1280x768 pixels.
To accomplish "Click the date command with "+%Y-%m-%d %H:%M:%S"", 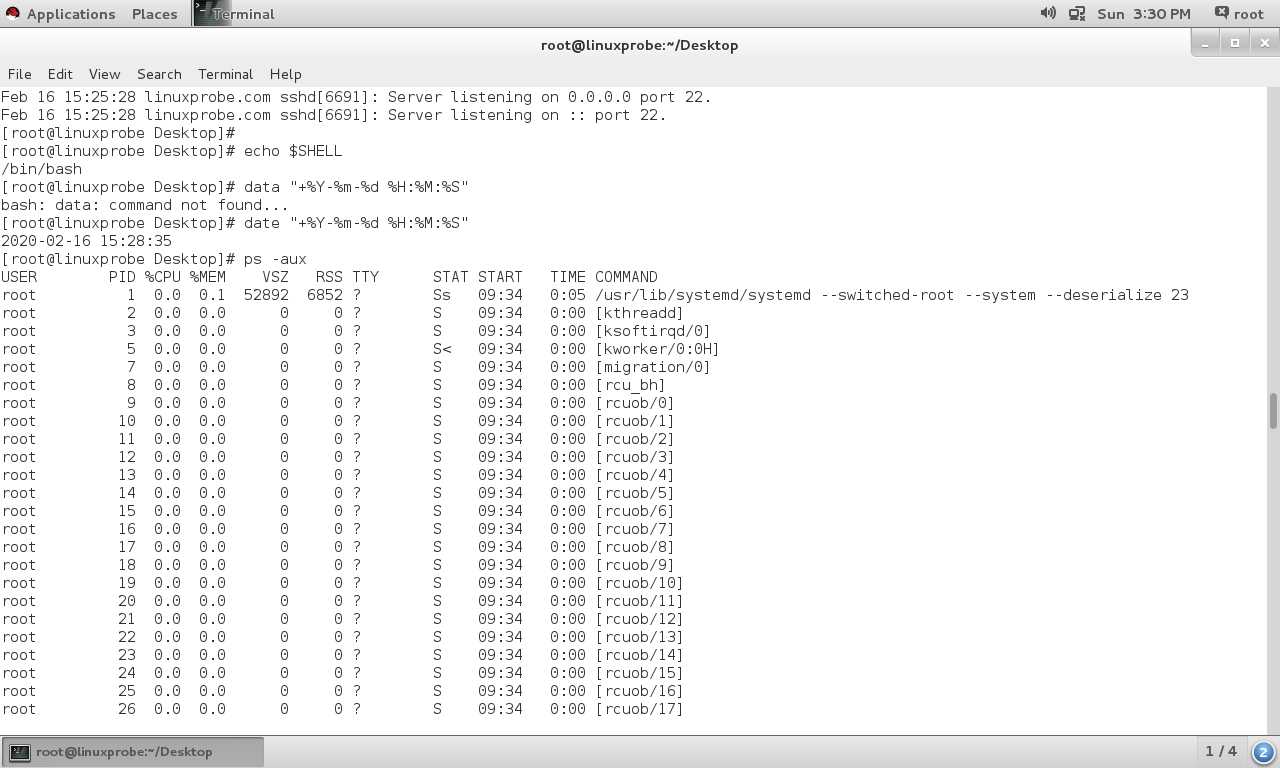I will 356,223.
